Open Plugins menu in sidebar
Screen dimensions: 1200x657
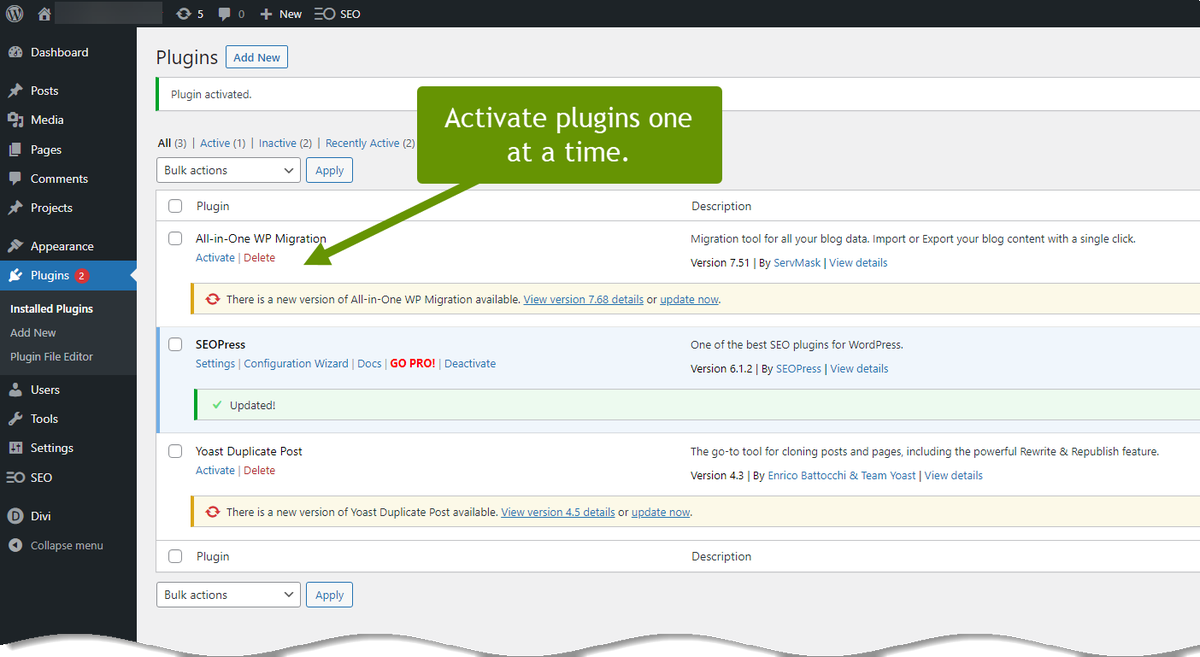pyautogui.click(x=50, y=275)
